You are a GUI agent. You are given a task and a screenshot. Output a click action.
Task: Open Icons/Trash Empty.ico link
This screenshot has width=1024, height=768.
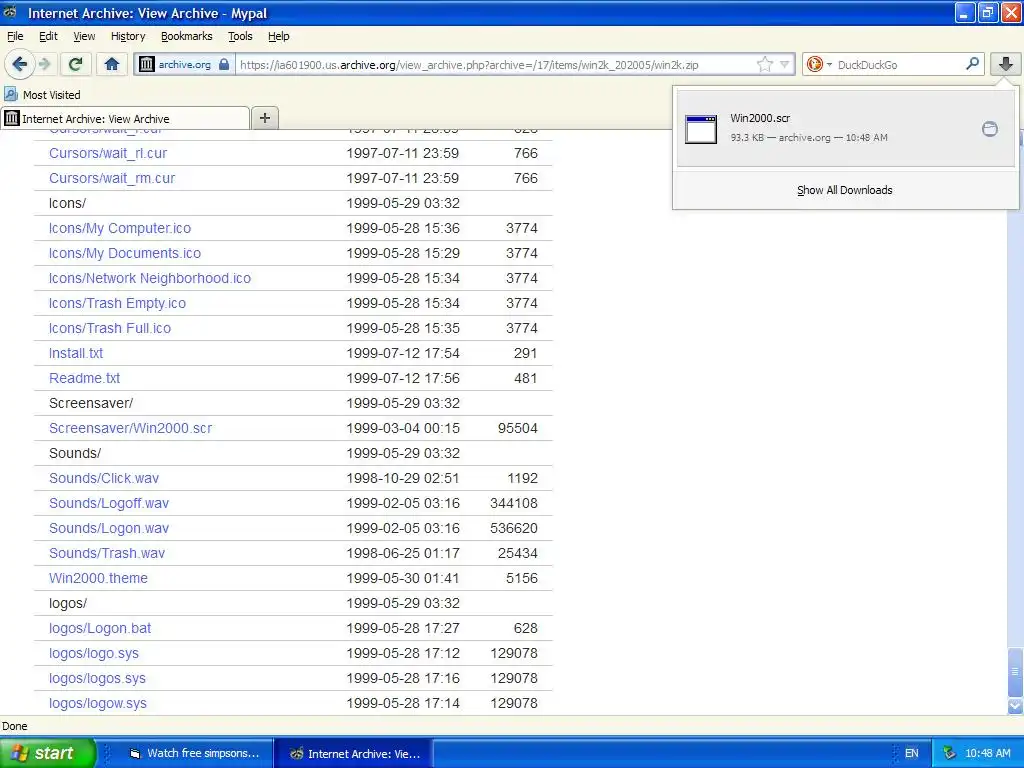(x=117, y=303)
